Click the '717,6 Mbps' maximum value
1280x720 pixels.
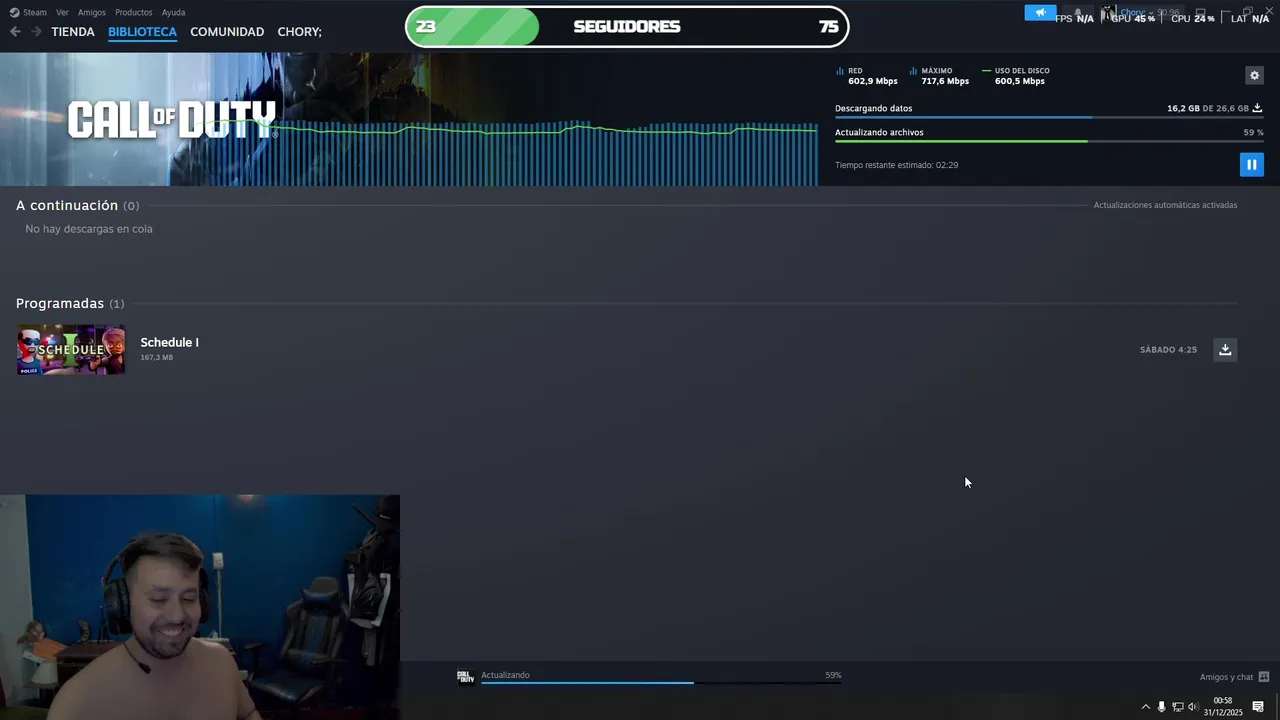tap(945, 81)
